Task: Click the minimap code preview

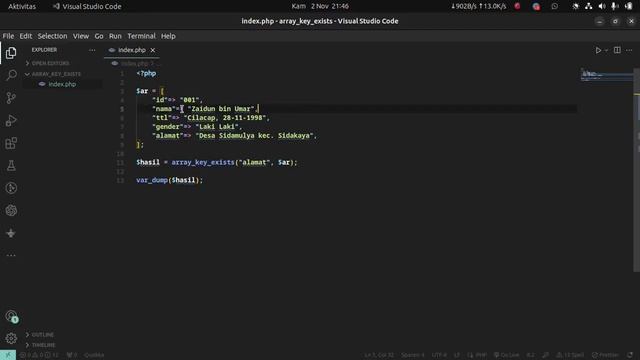Action: (x=607, y=75)
